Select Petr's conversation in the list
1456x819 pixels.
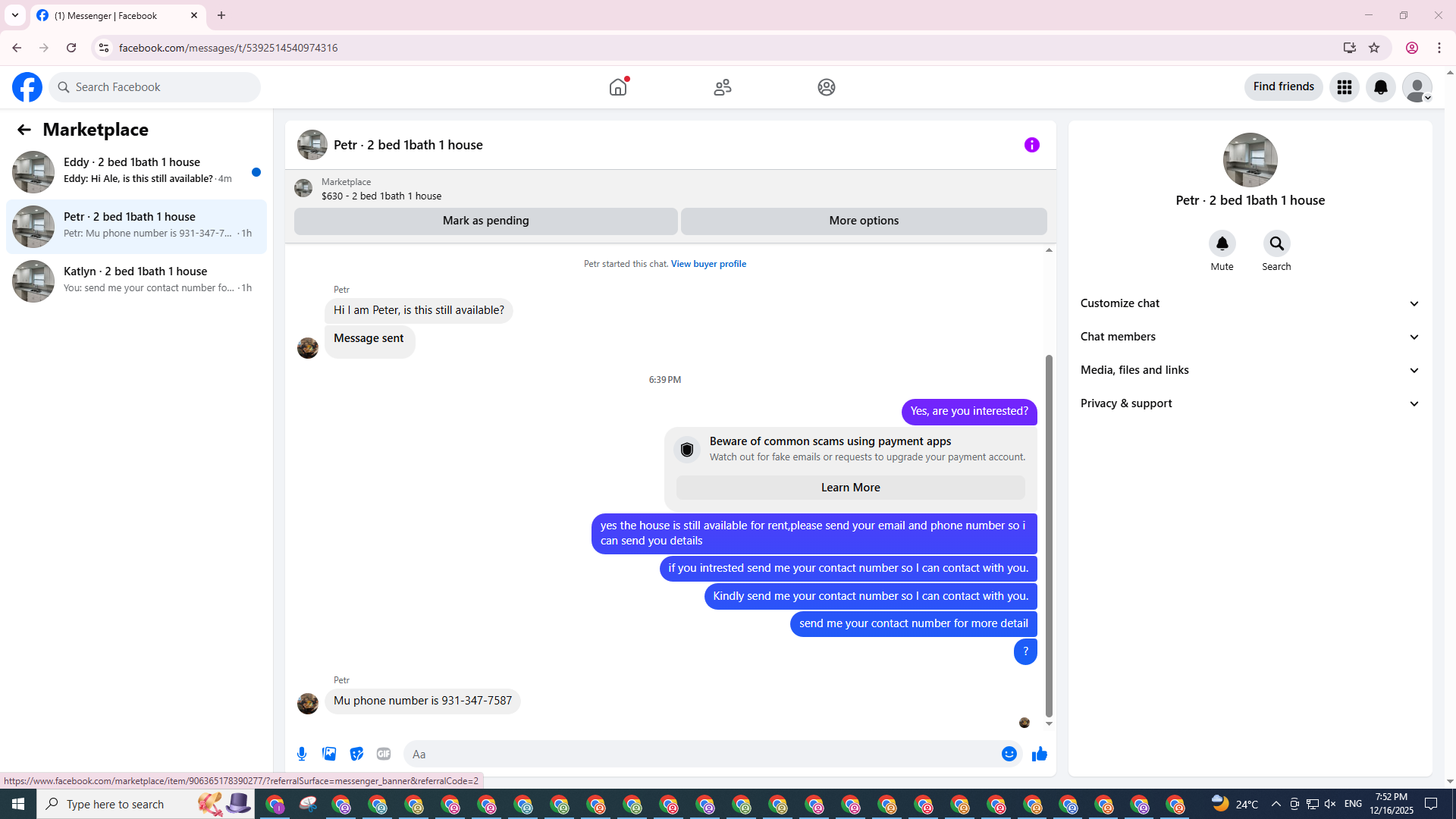click(136, 226)
